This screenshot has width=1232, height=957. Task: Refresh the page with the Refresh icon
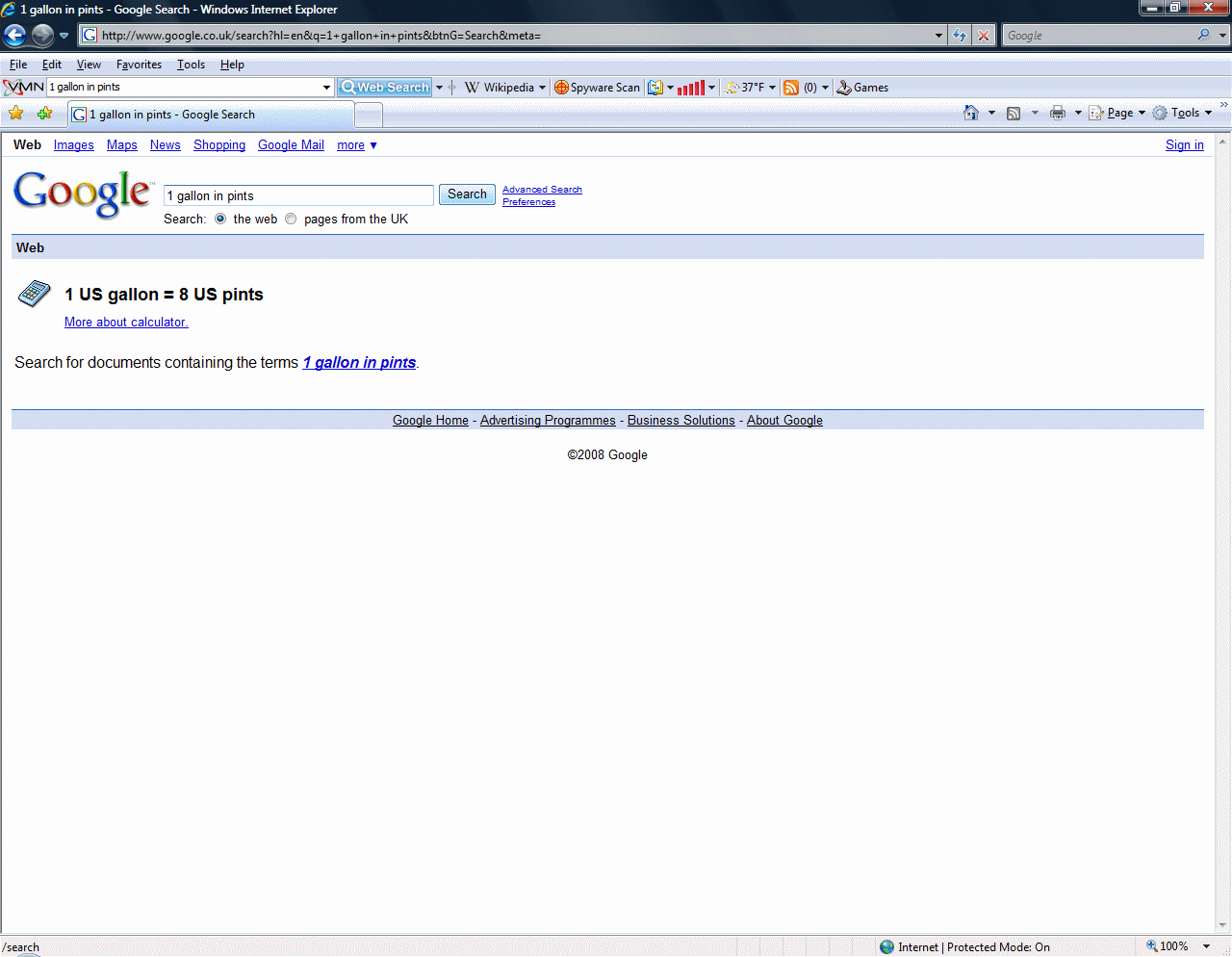click(960, 36)
